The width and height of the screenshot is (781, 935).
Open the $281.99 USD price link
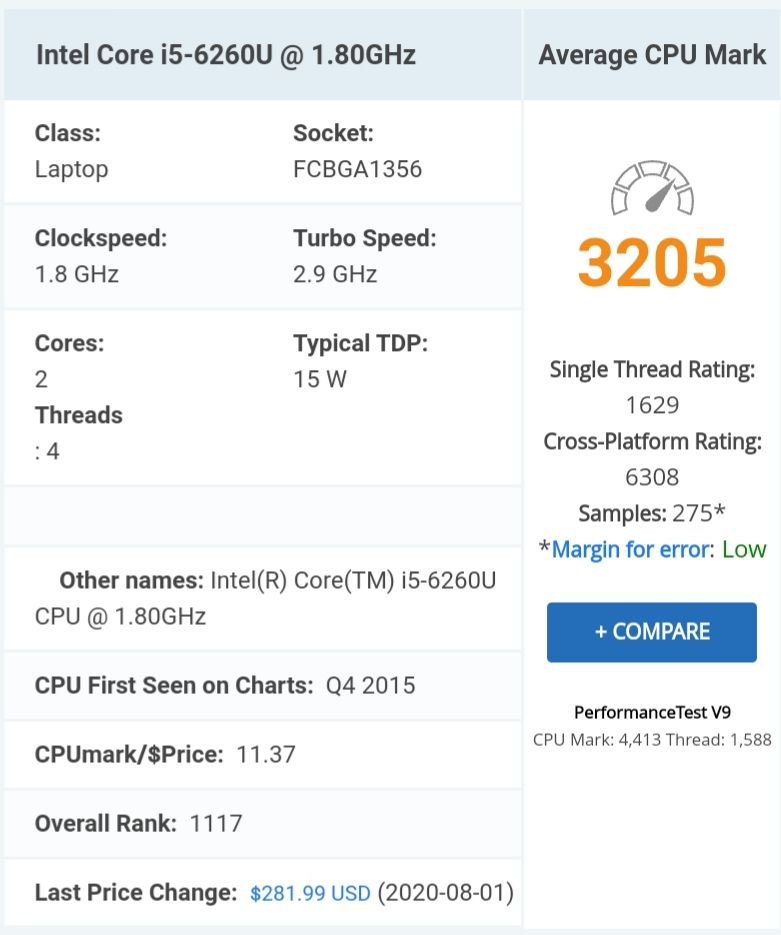310,893
